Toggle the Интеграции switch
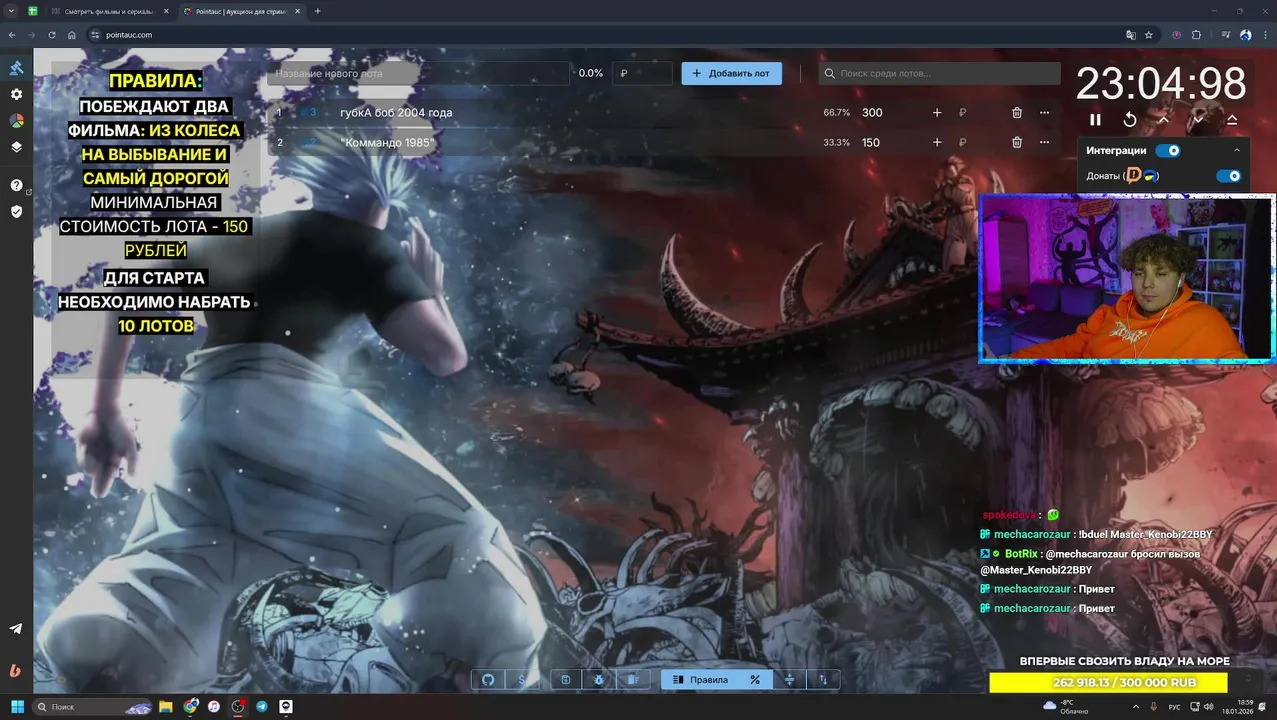 1167,151
